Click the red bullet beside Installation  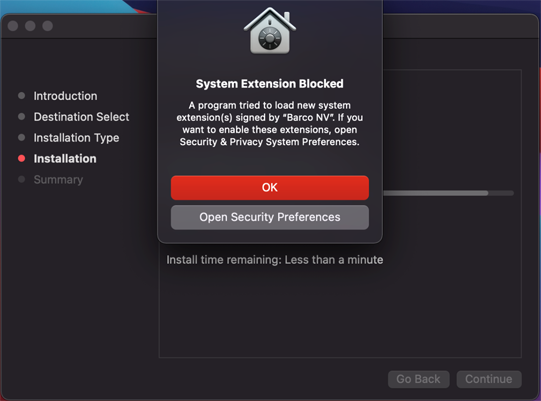[21, 158]
